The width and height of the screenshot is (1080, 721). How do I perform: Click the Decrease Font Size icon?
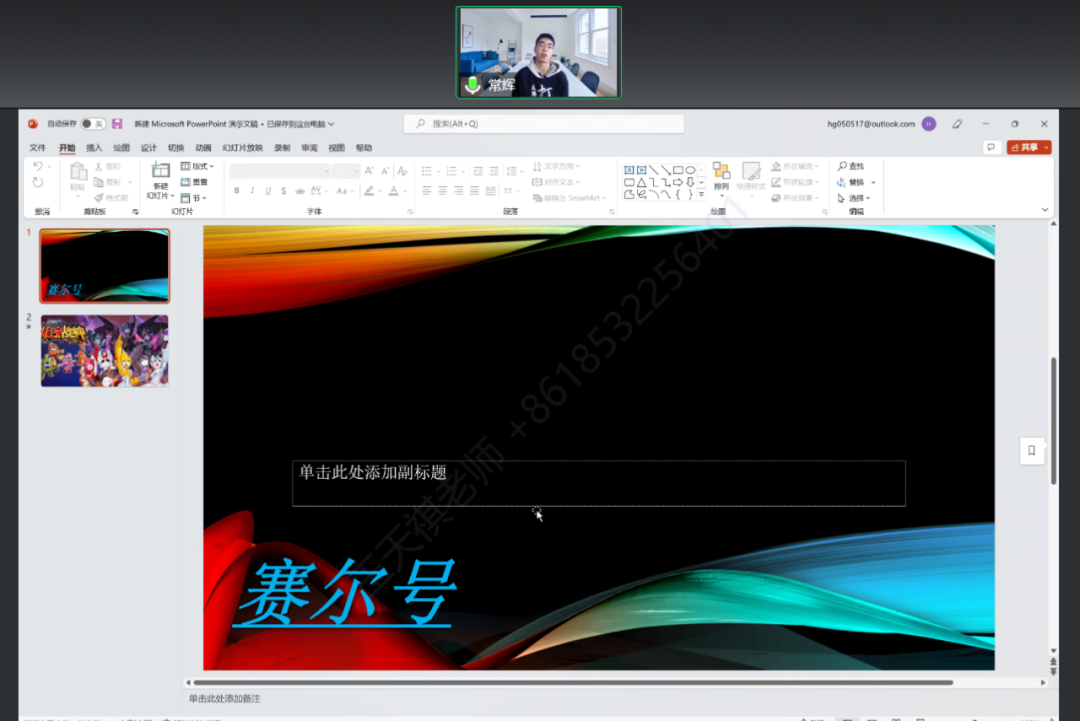[x=385, y=171]
